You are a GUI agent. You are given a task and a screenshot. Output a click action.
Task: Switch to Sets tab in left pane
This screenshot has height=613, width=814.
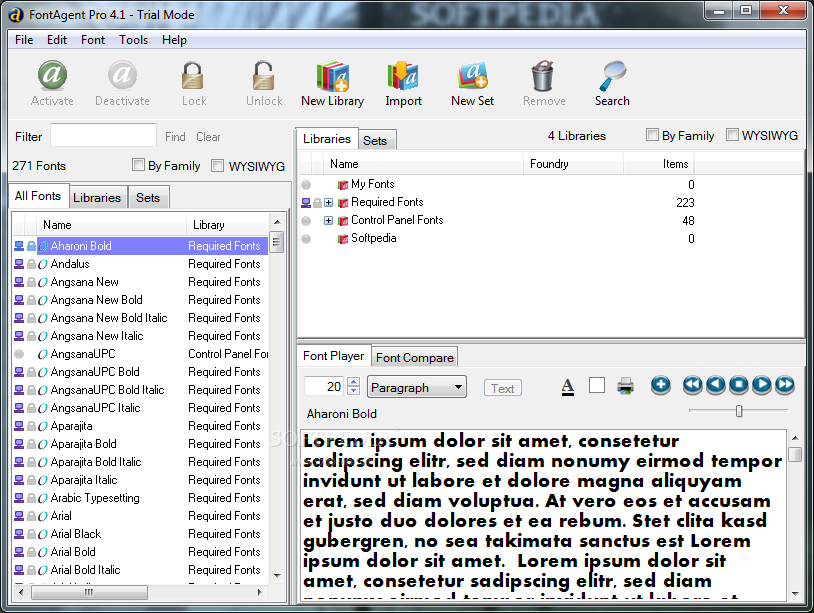pos(148,198)
